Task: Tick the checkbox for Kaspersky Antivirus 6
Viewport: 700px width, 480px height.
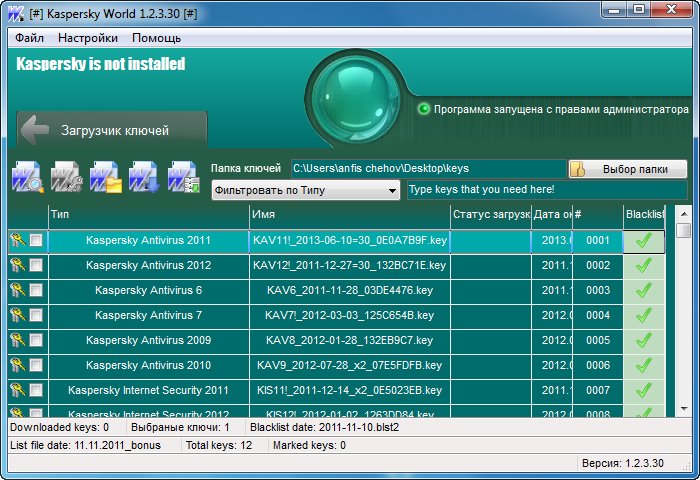Action: (x=36, y=290)
